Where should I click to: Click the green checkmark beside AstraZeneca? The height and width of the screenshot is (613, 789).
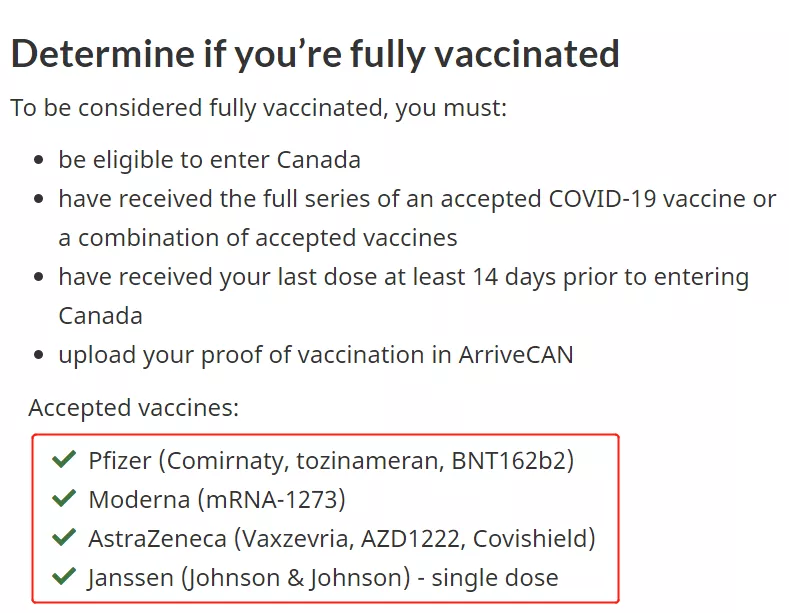coord(64,537)
